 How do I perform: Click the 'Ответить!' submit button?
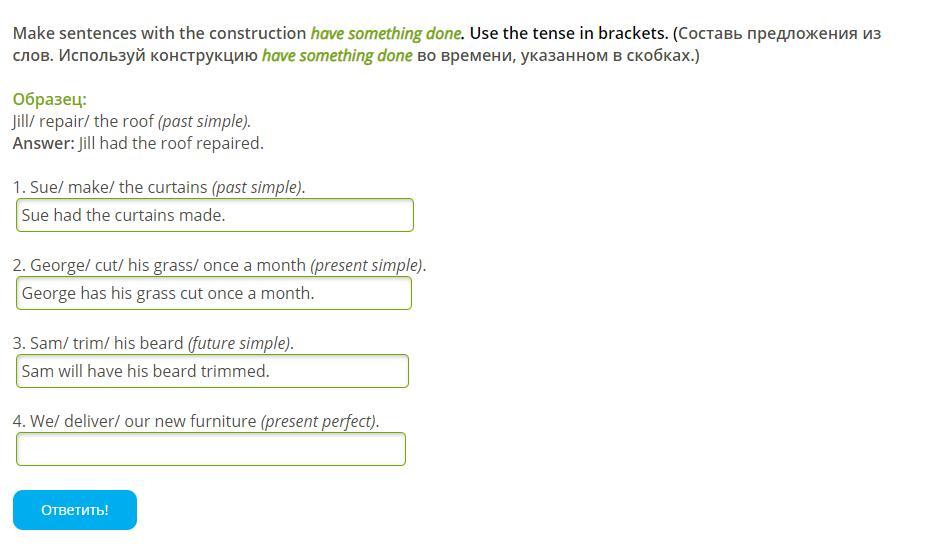pos(75,510)
